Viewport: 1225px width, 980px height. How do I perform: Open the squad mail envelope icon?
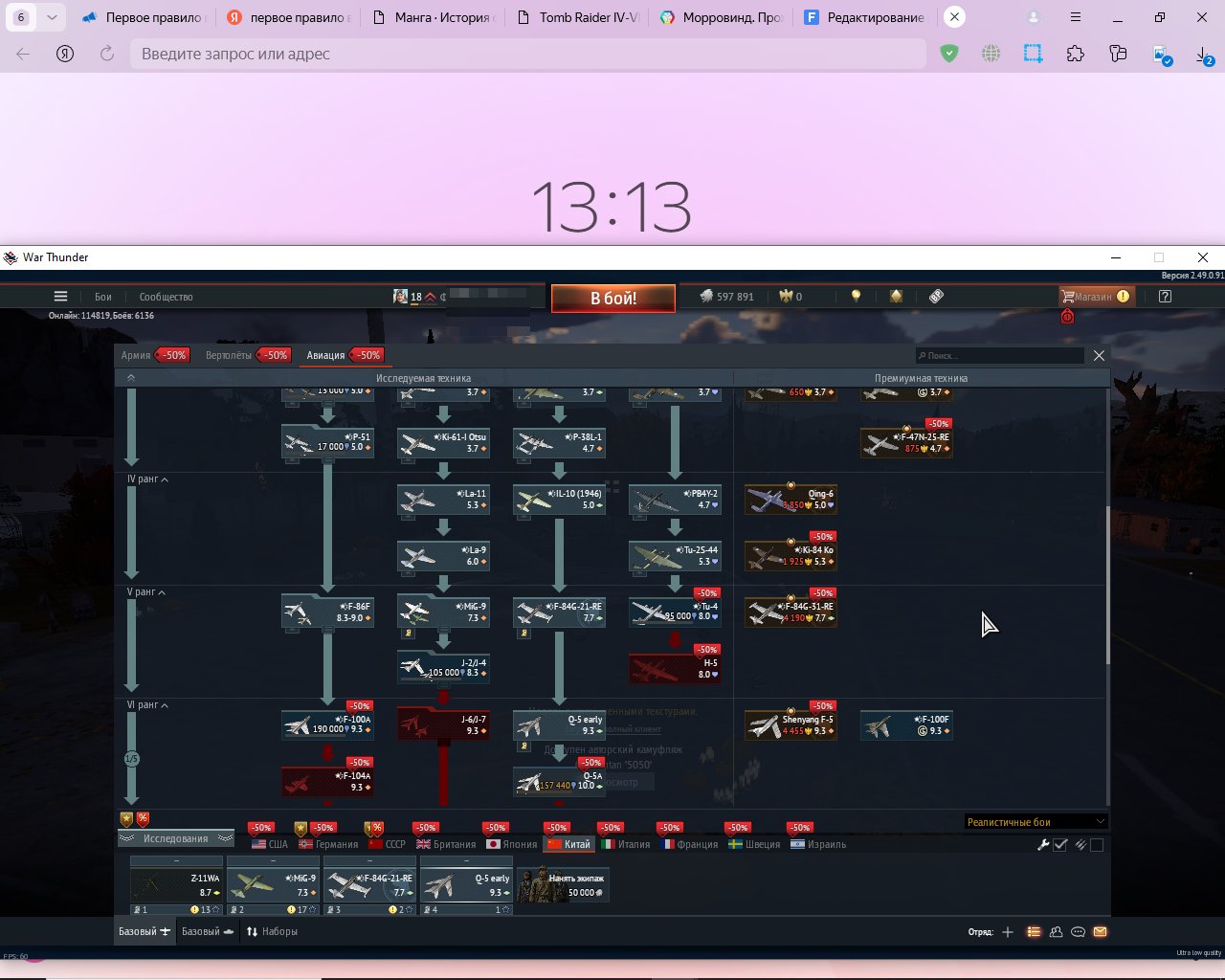click(1100, 931)
